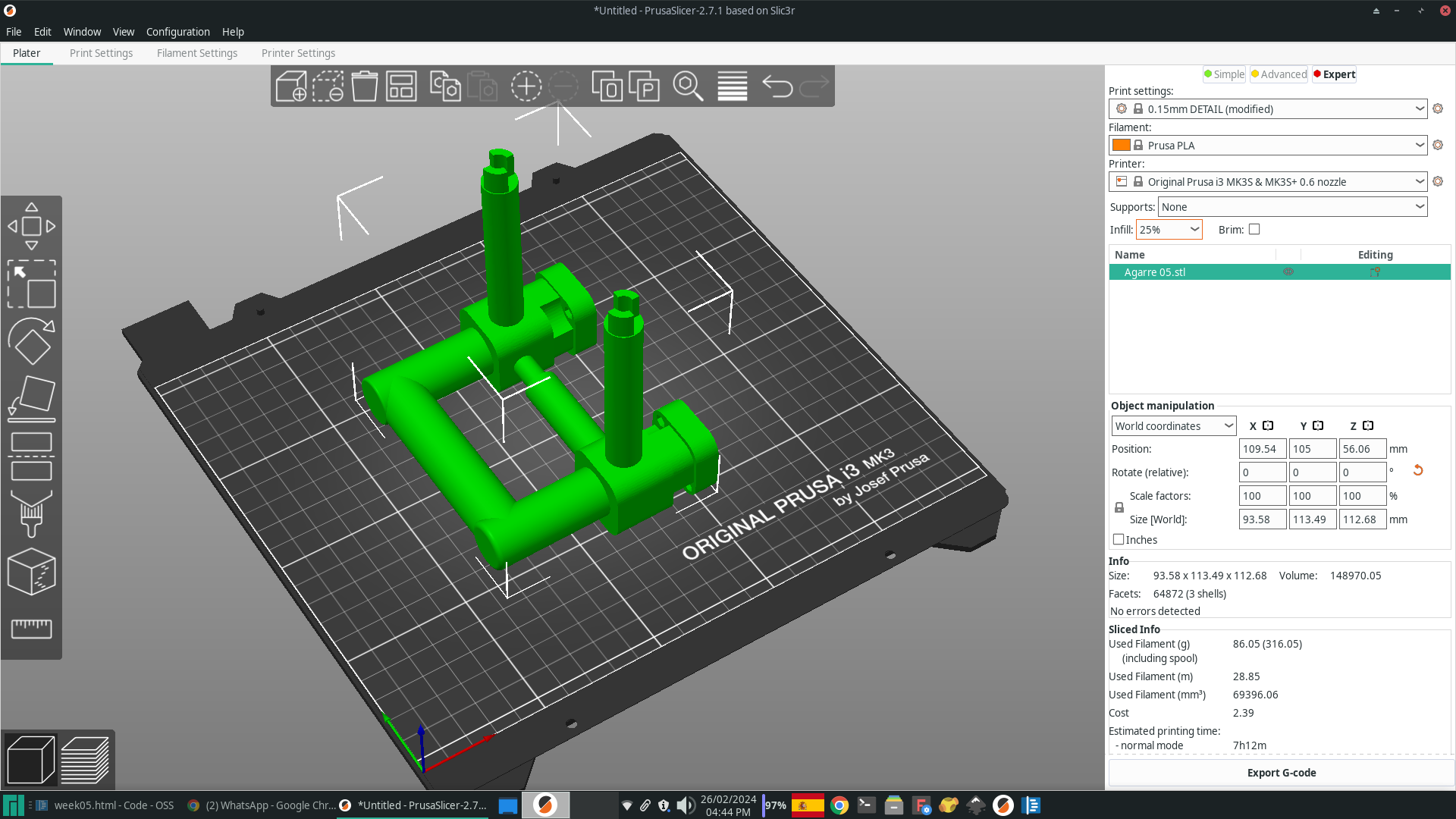
Task: Toggle the Brim checkbox
Action: point(1254,229)
